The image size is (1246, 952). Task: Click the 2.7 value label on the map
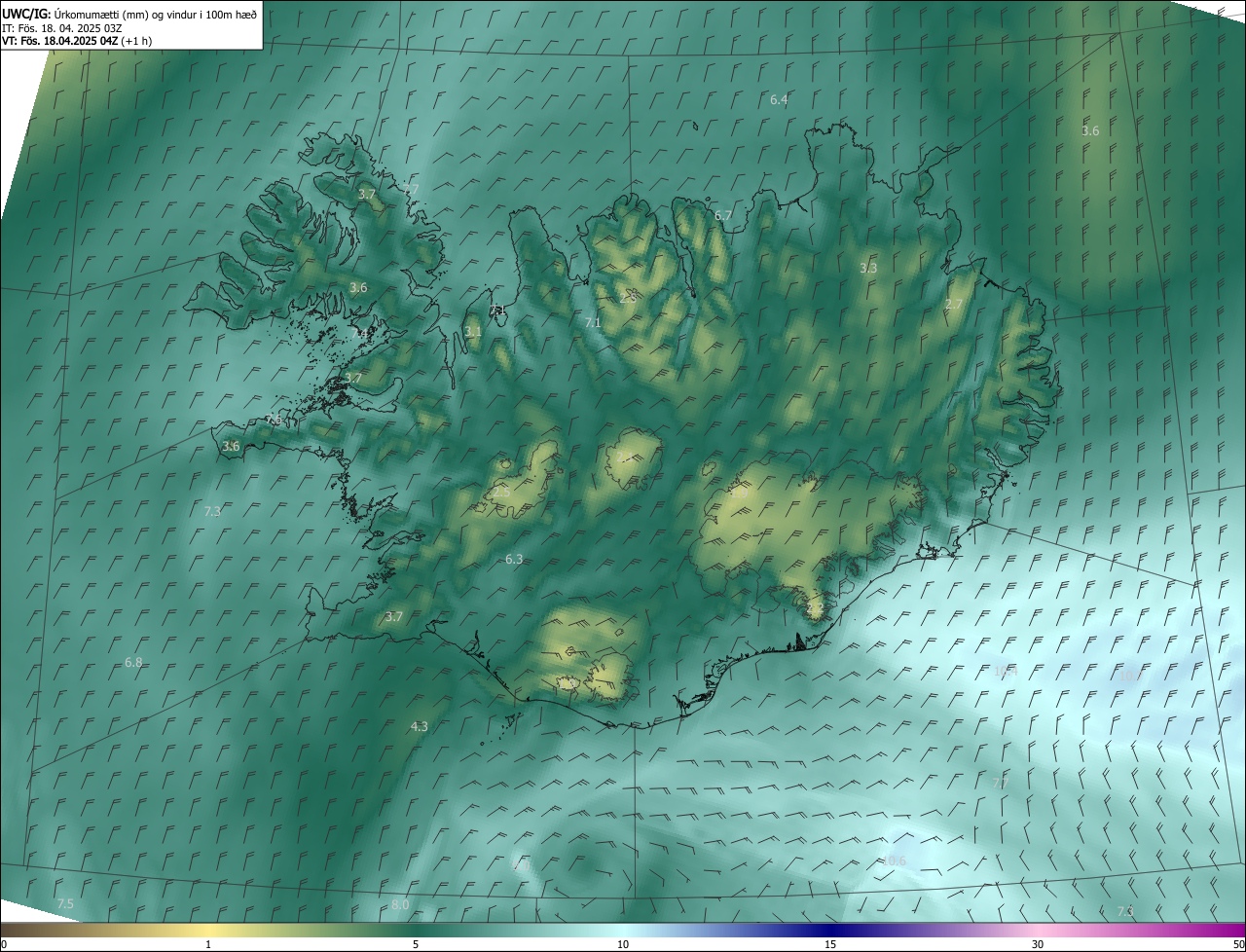(954, 305)
